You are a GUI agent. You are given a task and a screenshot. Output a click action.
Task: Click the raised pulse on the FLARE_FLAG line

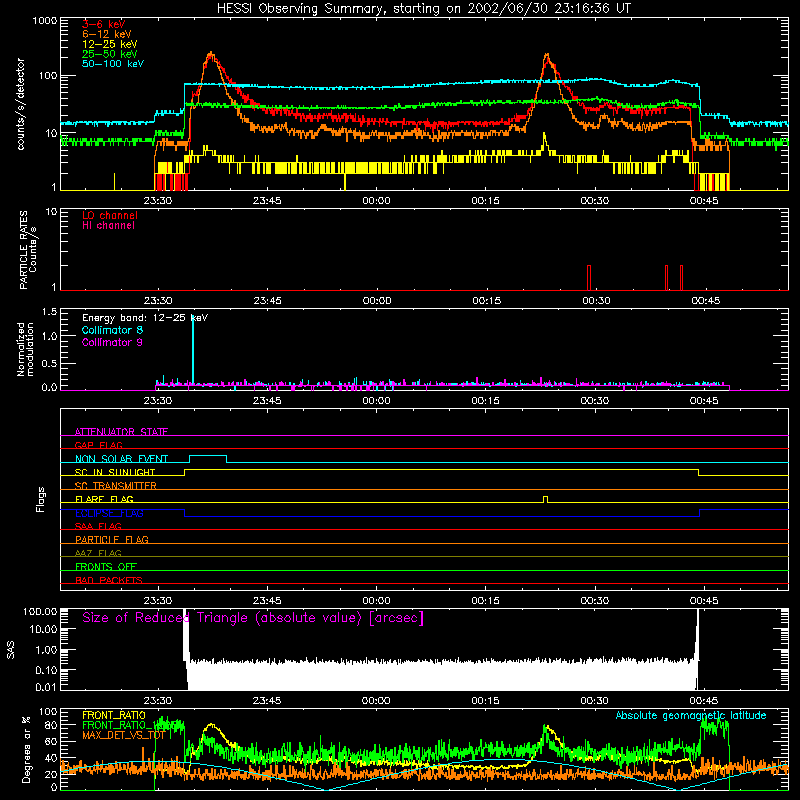(x=545, y=499)
